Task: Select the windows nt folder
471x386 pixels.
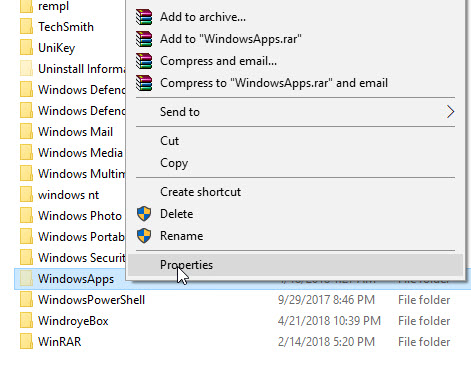Action: (x=68, y=195)
